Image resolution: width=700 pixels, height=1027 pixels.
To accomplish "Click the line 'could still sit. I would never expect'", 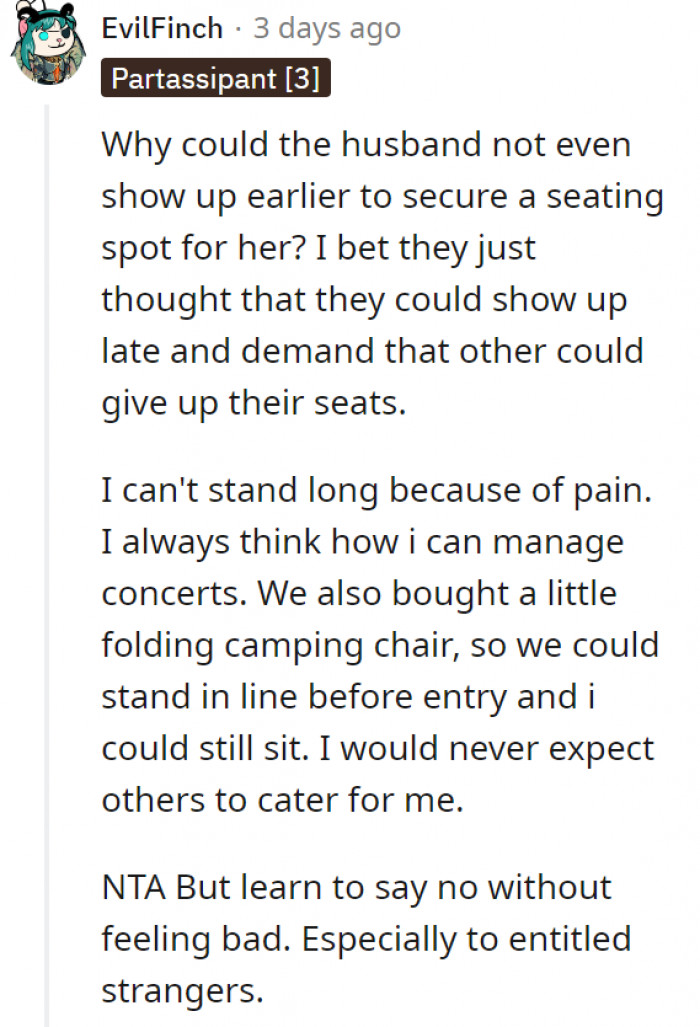I will coord(377,750).
